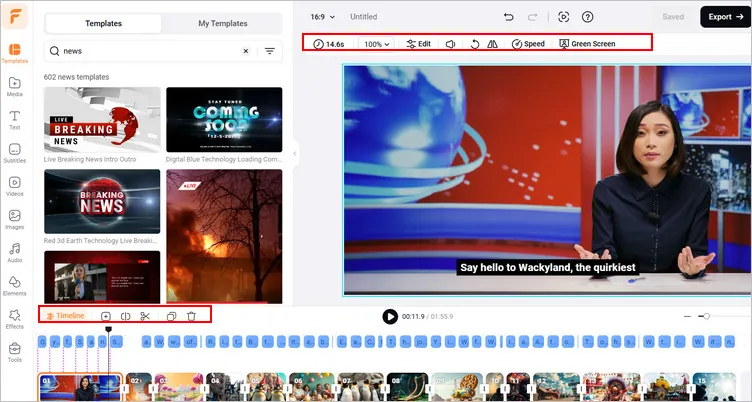Open the template filter options icon
752x402 pixels.
coord(270,51)
